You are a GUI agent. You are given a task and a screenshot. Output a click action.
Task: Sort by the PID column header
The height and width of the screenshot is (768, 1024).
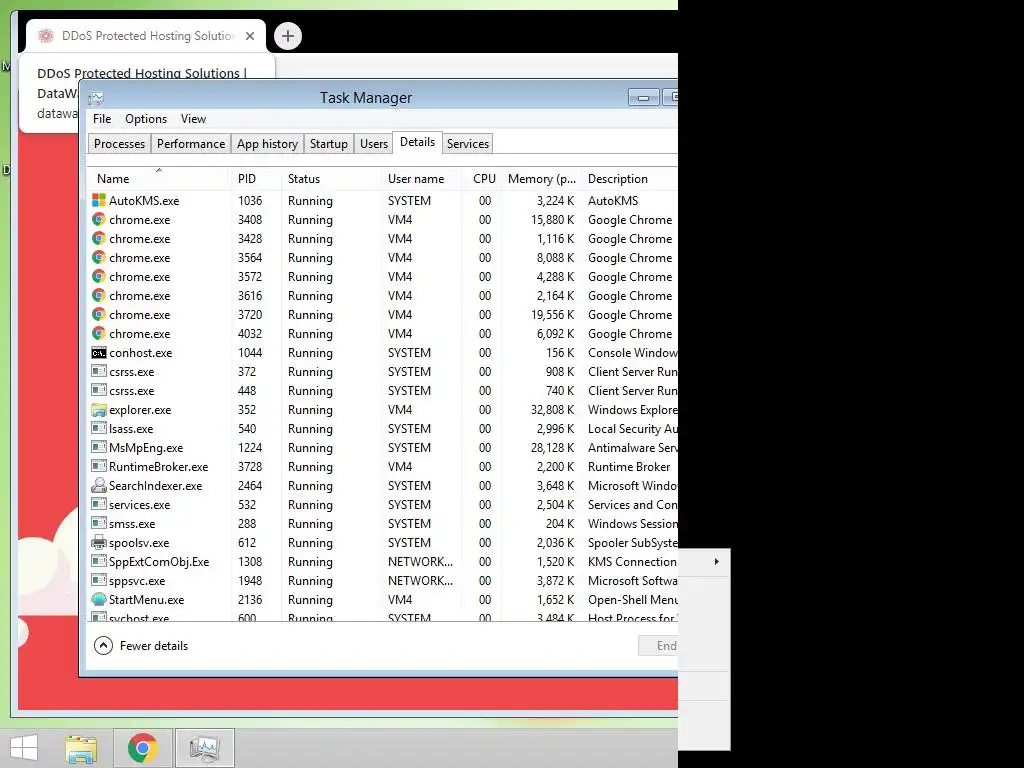[x=256, y=178]
